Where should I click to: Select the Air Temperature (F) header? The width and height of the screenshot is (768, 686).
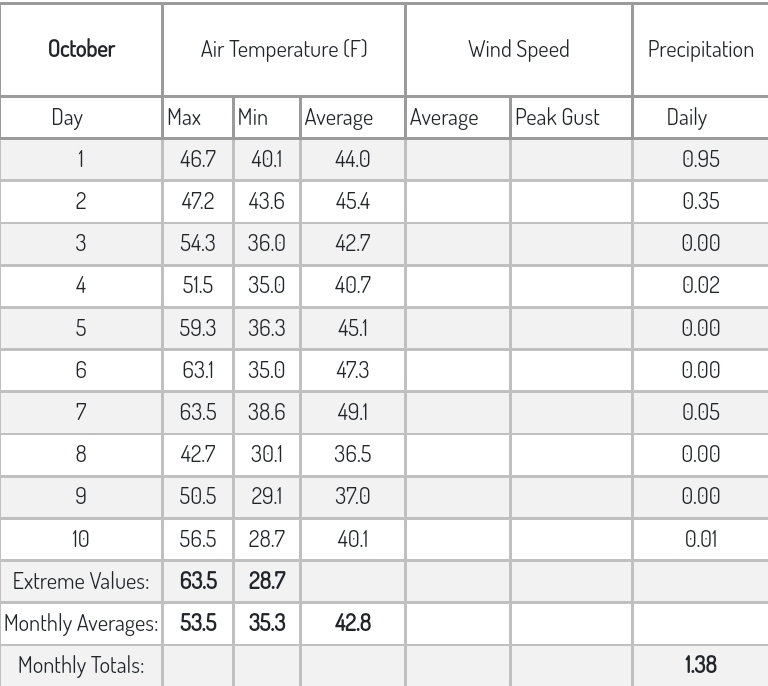[x=284, y=49]
